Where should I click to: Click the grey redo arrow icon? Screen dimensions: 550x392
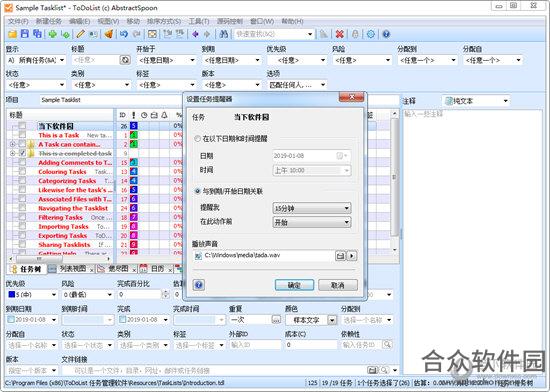(137, 34)
